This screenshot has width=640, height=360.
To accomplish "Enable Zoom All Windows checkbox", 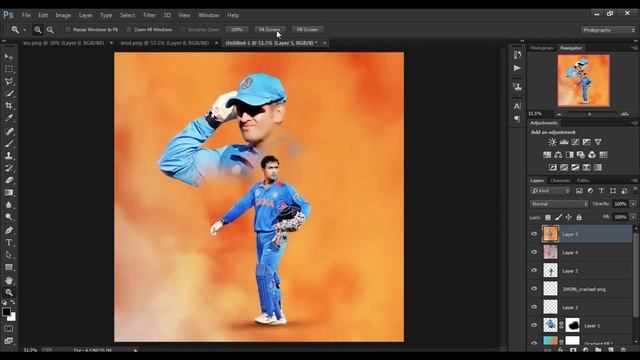I will (129, 29).
